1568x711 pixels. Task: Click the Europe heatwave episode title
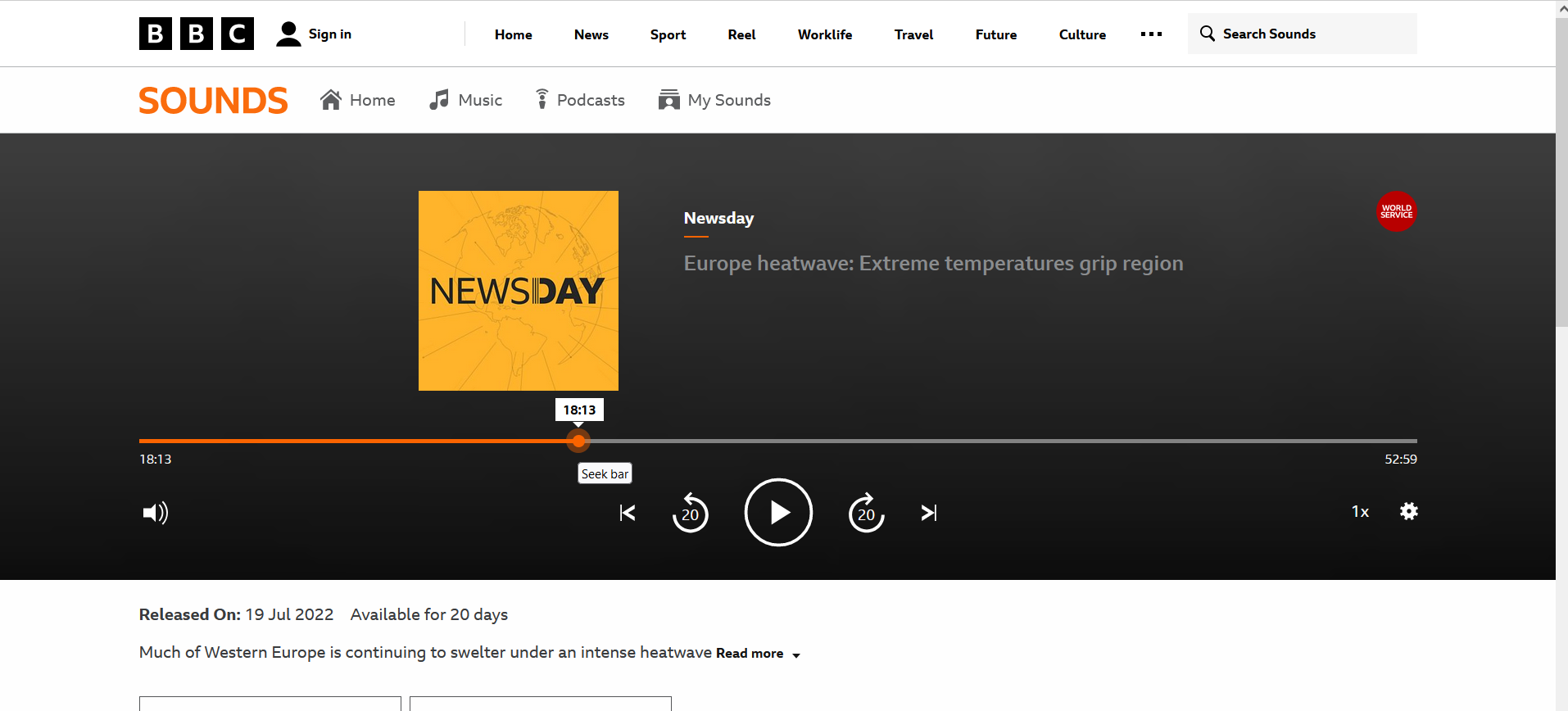click(x=933, y=263)
